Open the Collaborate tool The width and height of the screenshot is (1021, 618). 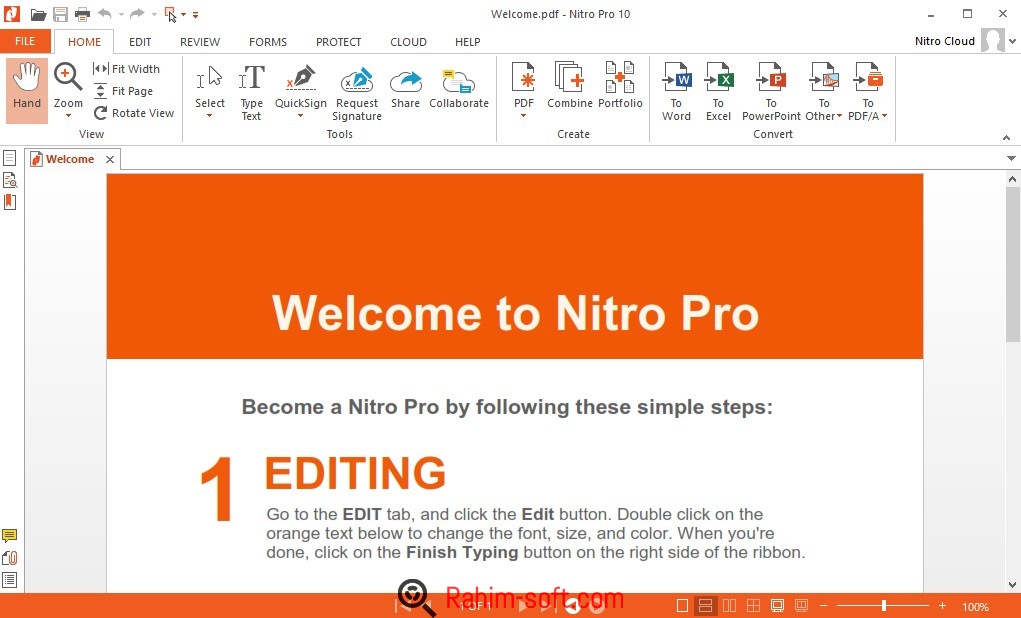coord(458,89)
